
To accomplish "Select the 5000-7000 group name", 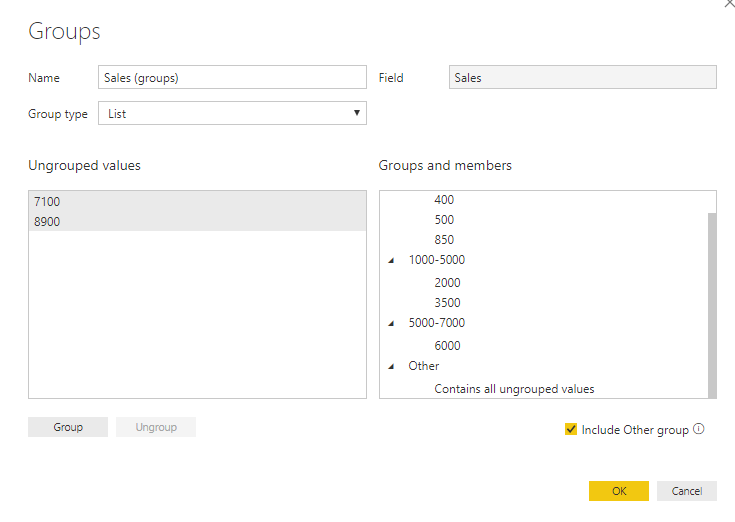I will pyautogui.click(x=436, y=323).
